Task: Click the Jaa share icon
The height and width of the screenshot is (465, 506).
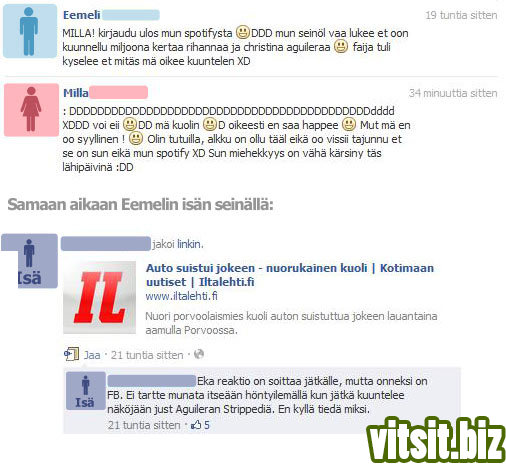Action: click(x=71, y=354)
